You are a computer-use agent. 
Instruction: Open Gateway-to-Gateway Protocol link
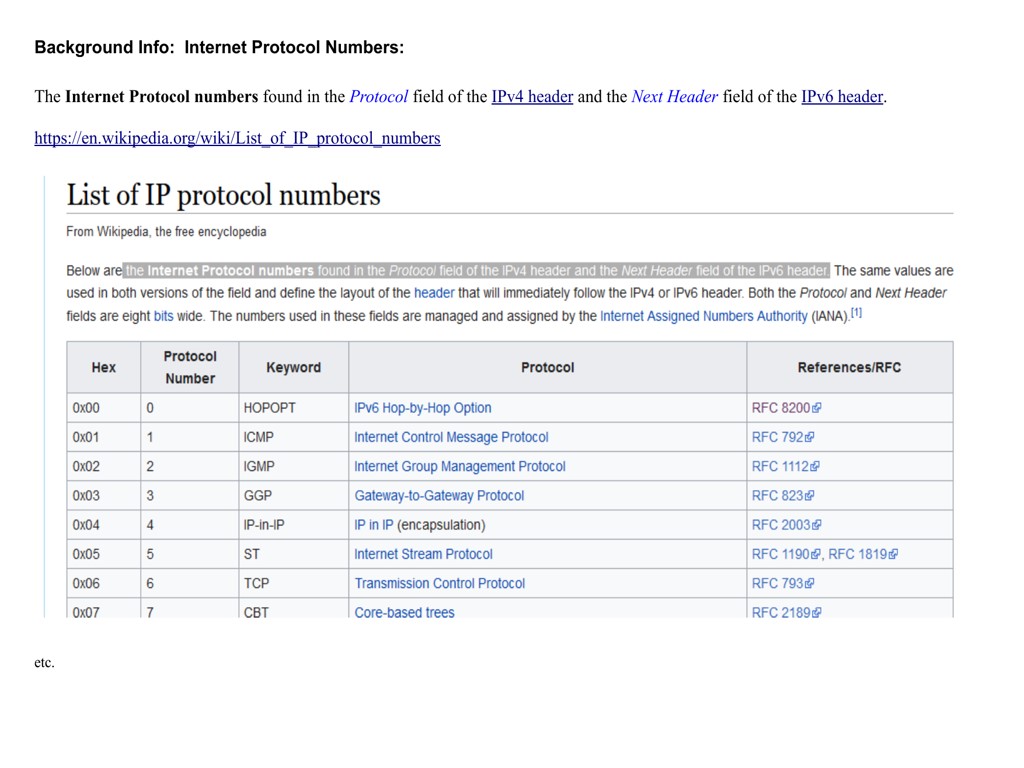click(438, 496)
